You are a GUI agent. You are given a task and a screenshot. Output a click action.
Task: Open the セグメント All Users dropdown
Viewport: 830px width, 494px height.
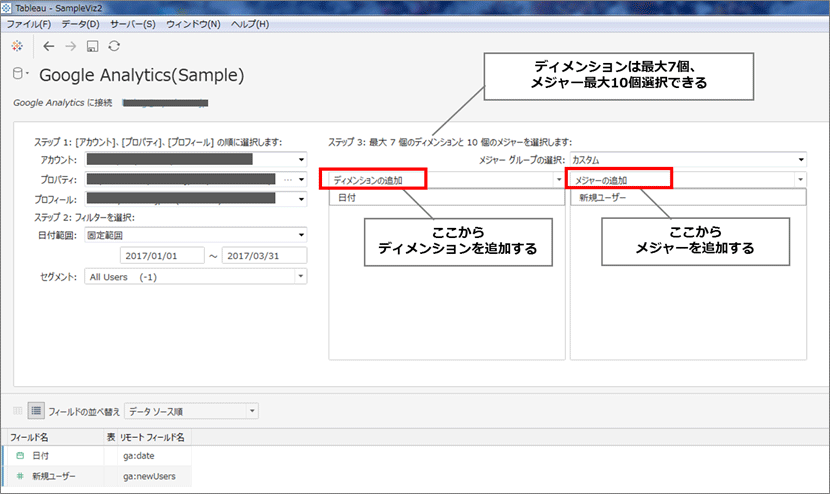195,276
